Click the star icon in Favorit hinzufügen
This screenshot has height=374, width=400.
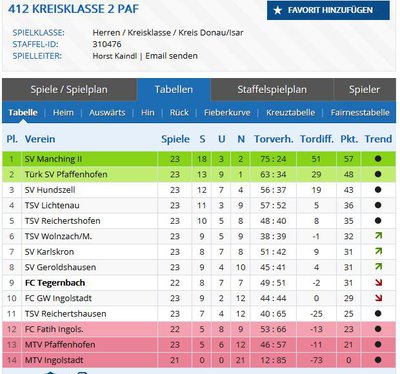pyautogui.click(x=278, y=10)
